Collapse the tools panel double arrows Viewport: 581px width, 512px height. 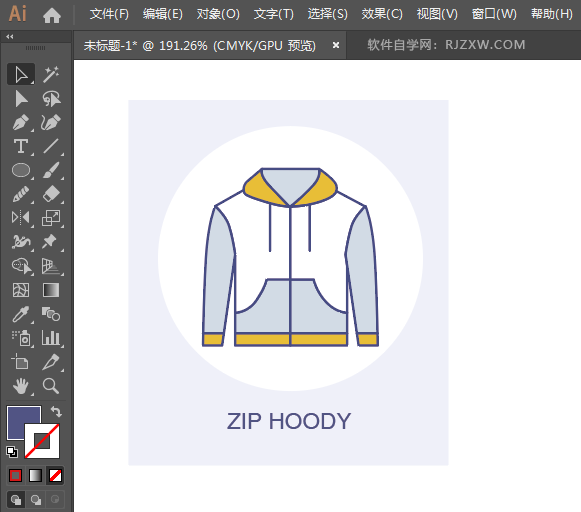[x=10, y=36]
